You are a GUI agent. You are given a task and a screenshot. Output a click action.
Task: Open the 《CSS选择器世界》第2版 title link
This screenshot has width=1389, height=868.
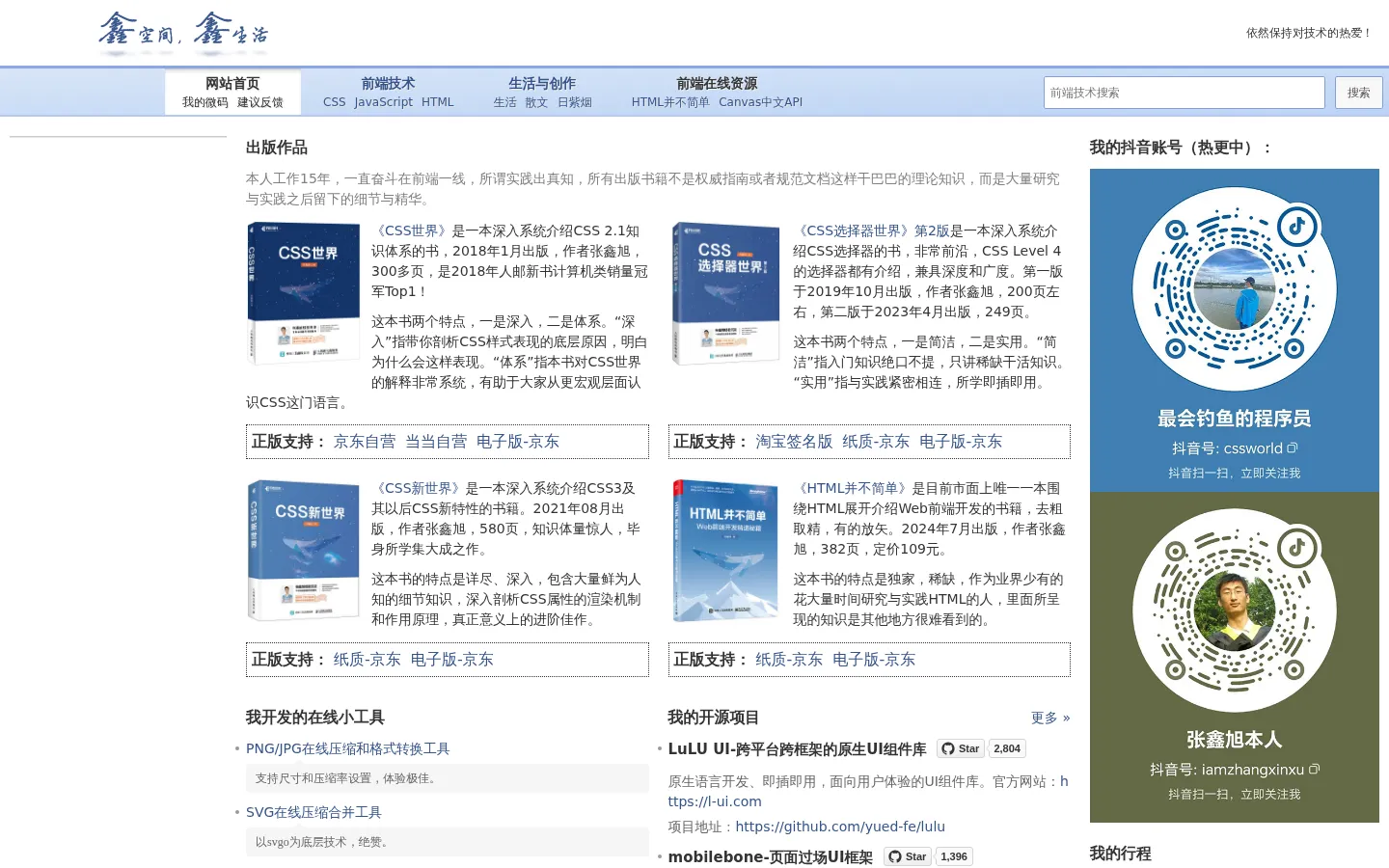click(872, 231)
